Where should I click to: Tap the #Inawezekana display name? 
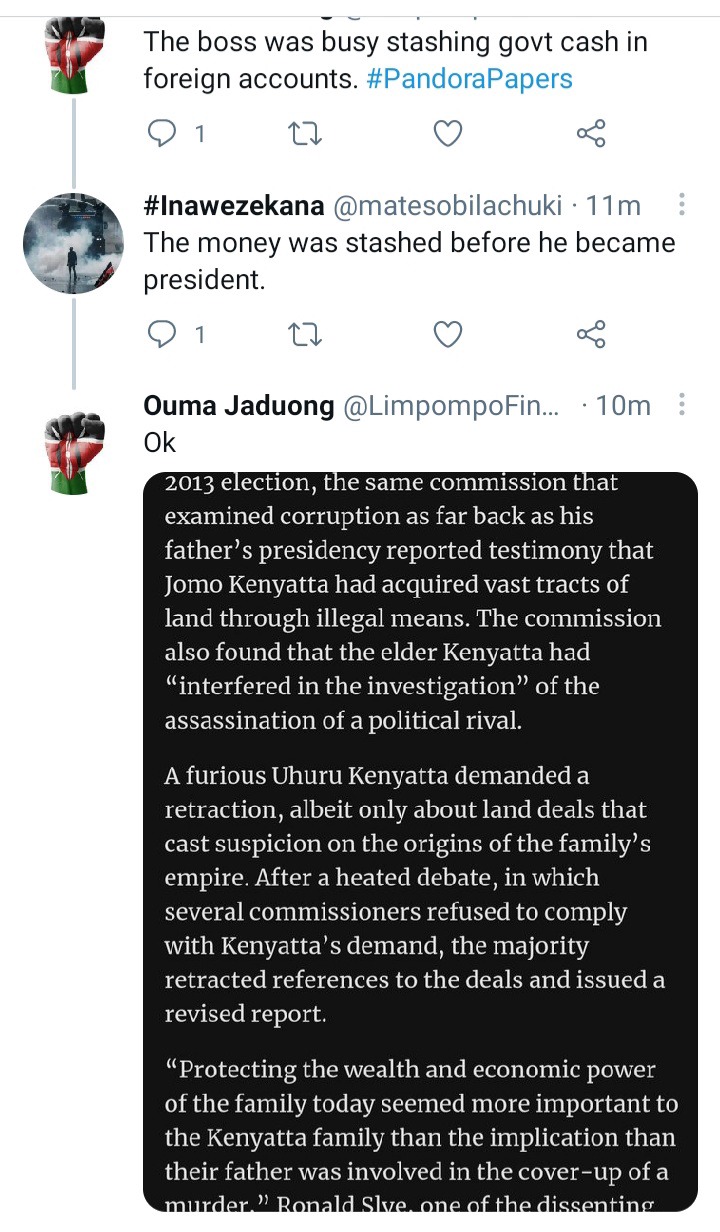click(234, 206)
